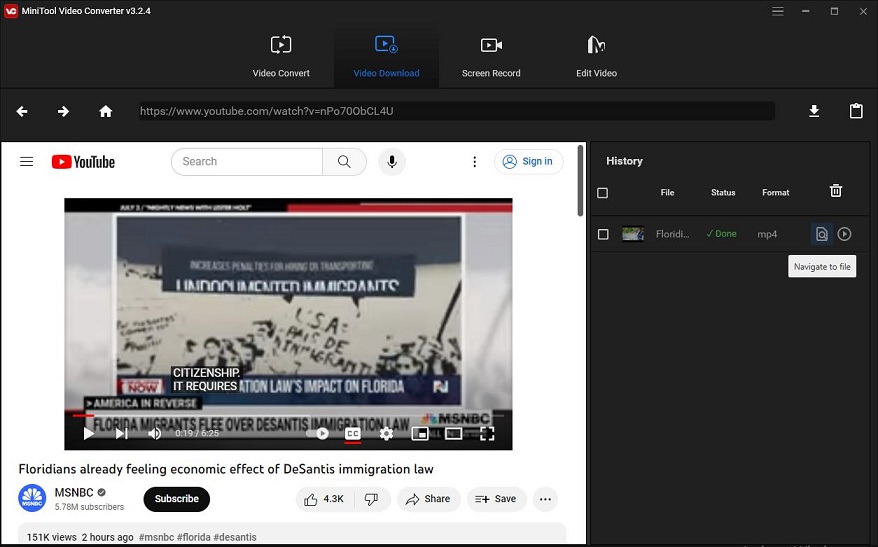
Task: Save the video to a playlist
Action: (x=496, y=499)
